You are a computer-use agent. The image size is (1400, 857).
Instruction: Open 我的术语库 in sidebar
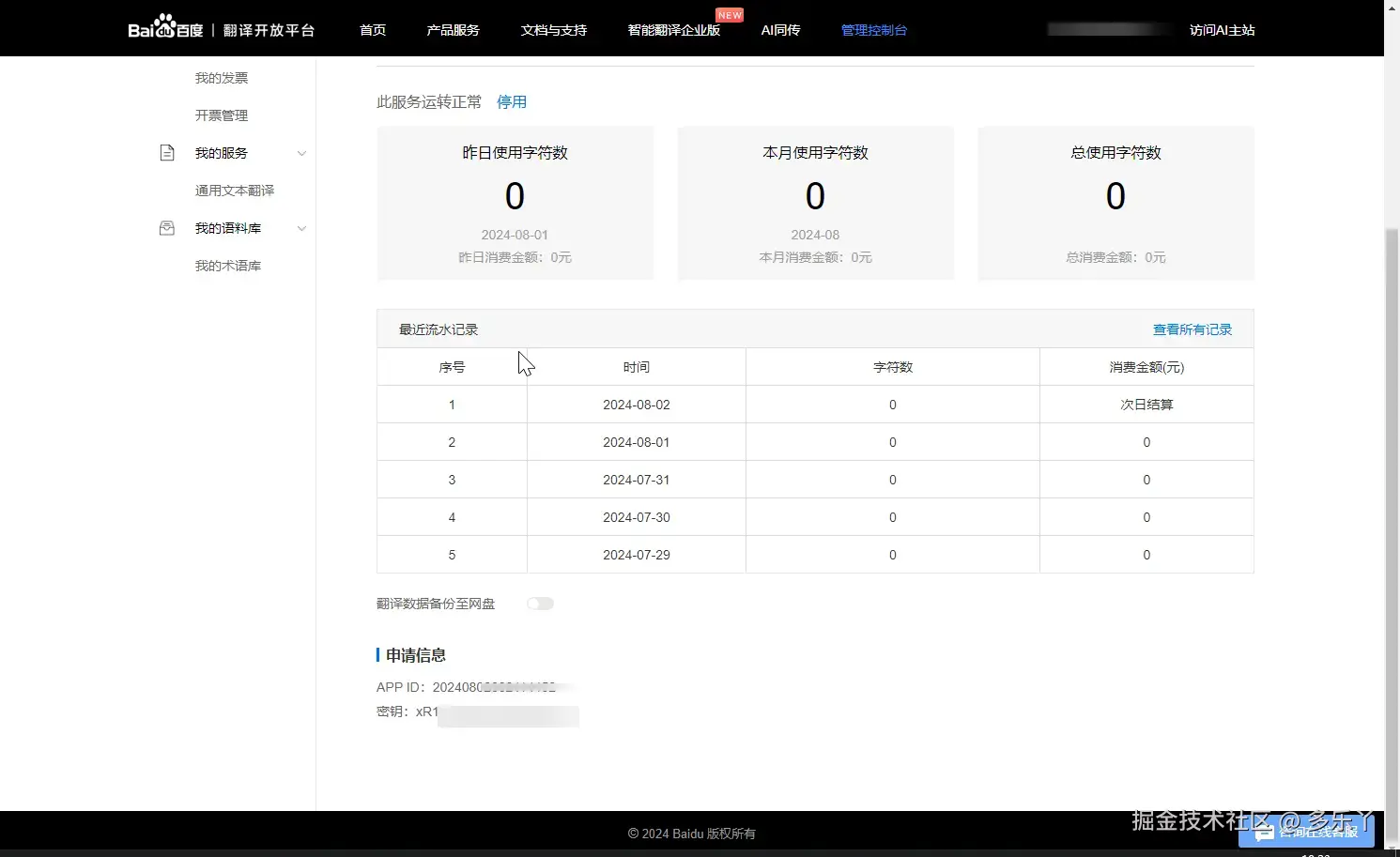228,266
